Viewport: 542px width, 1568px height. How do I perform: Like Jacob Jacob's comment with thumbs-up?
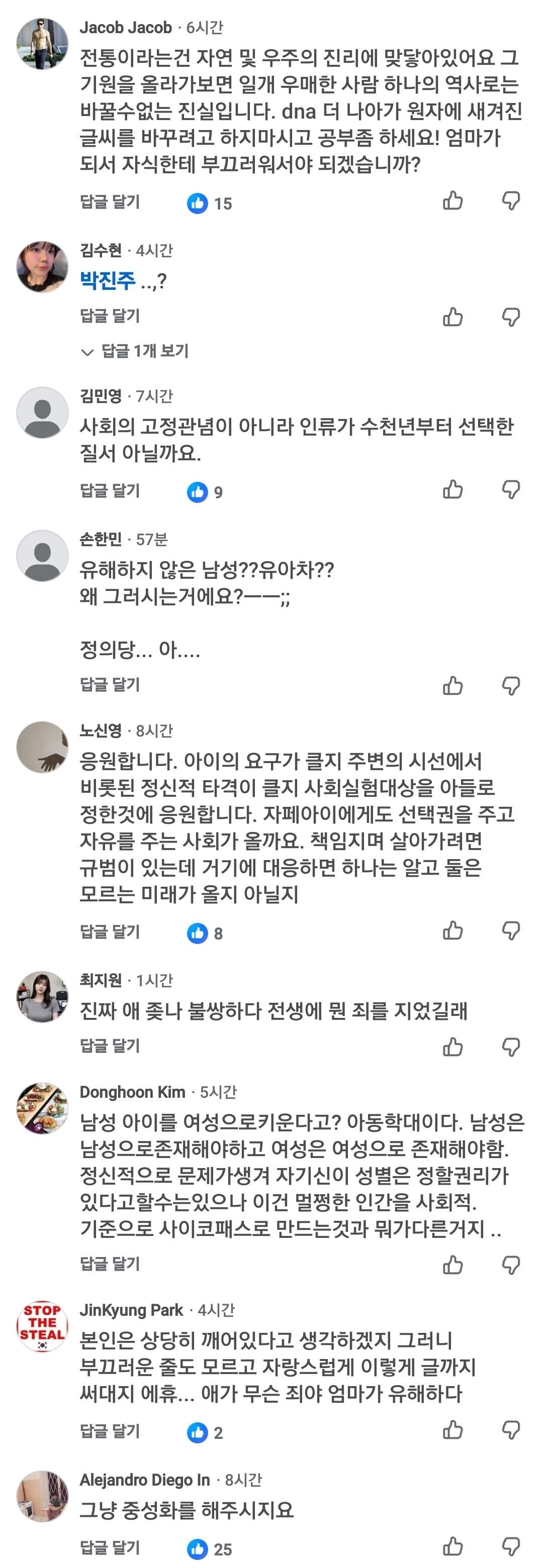coord(453,200)
